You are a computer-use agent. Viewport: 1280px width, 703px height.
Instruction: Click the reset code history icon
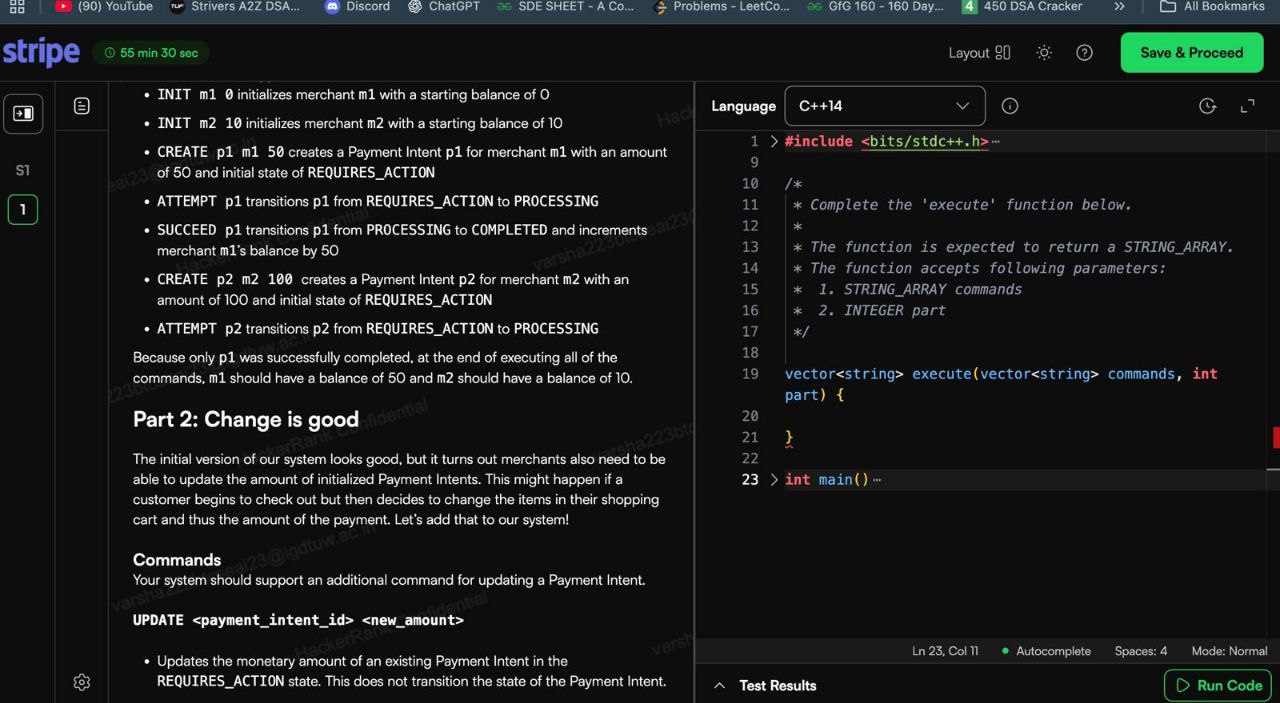pos(1207,106)
